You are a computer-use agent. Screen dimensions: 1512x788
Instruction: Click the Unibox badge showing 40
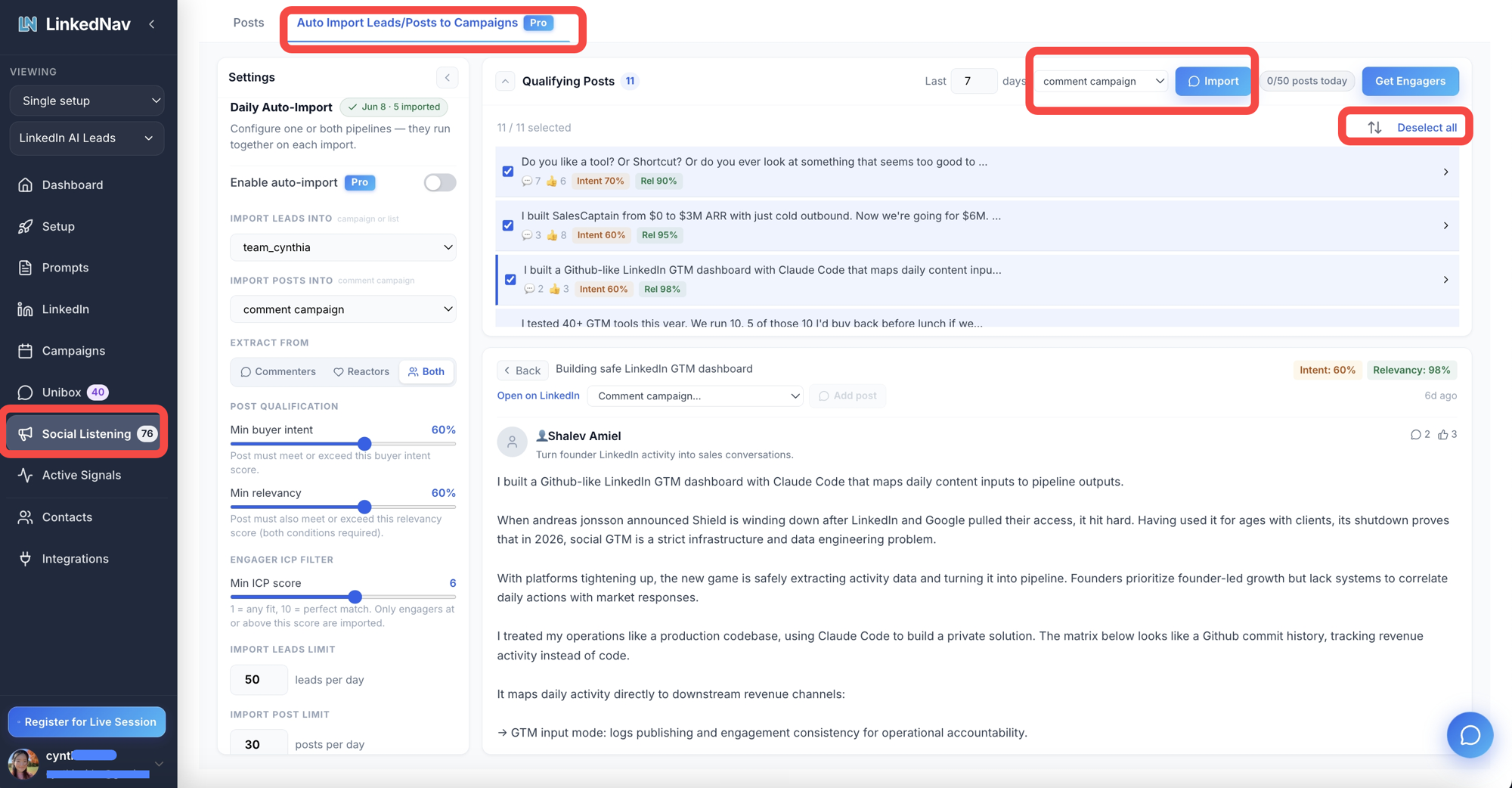click(98, 392)
